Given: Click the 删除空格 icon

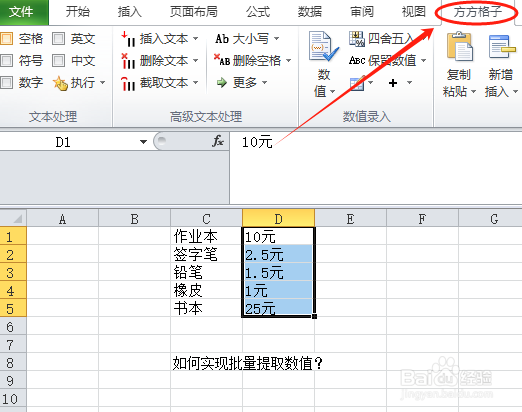Looking at the screenshot, I should 222,60.
